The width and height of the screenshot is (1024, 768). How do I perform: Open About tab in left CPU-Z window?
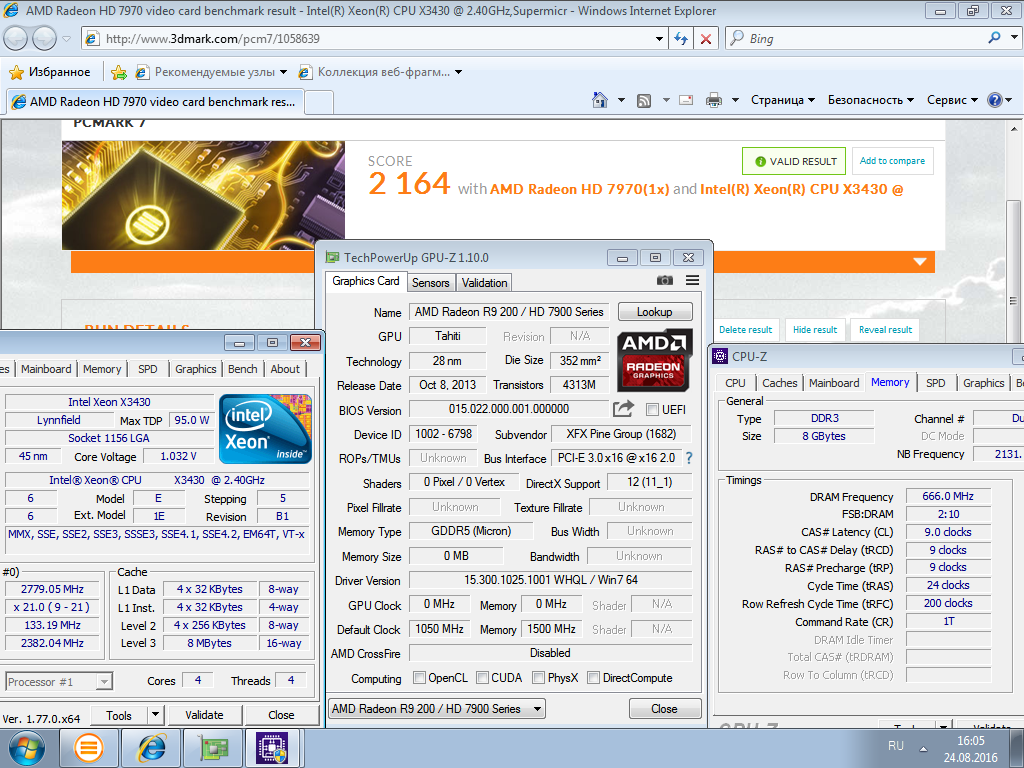pos(285,369)
